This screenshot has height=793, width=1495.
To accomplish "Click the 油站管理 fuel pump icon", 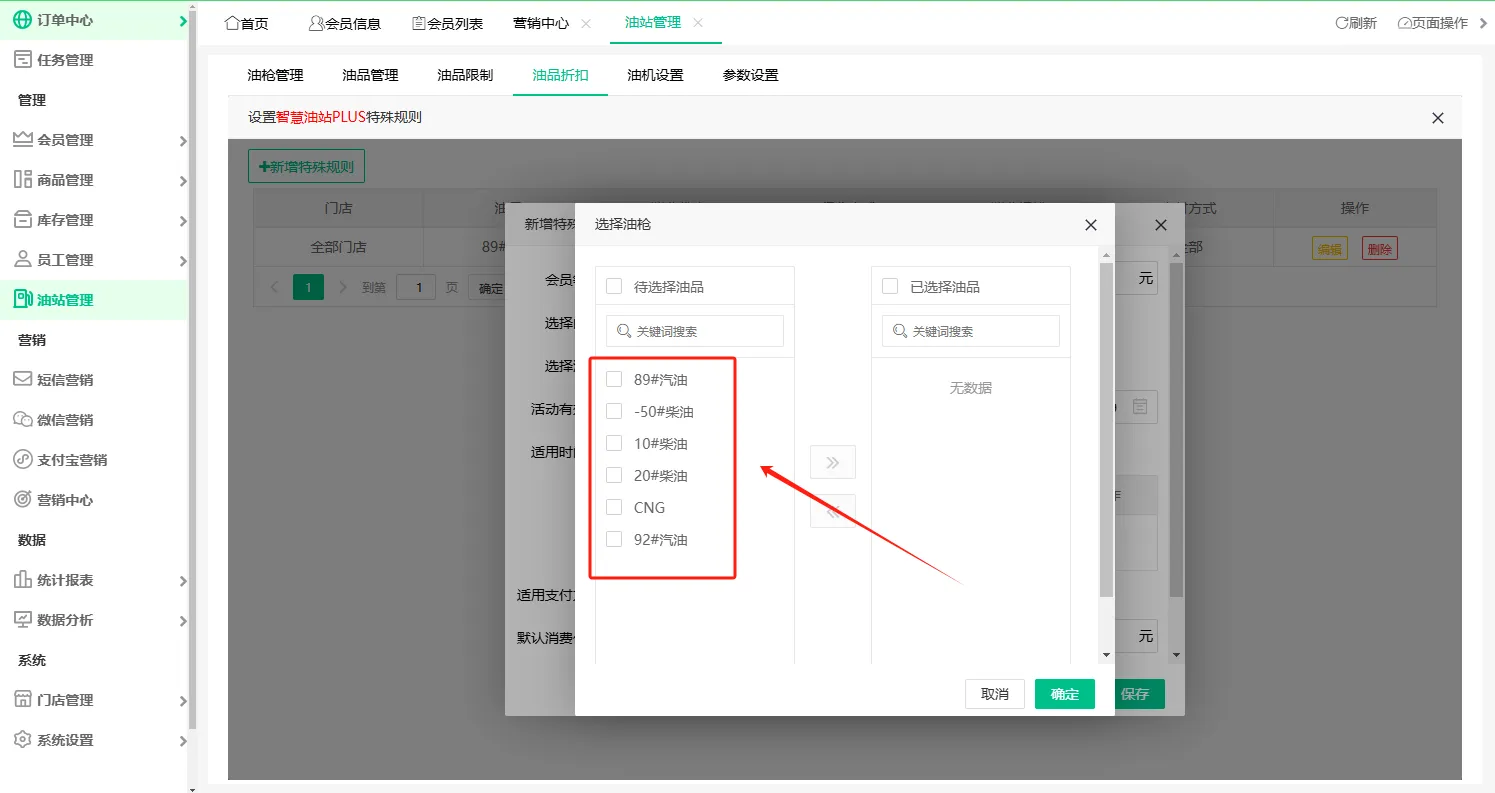I will pyautogui.click(x=22, y=300).
